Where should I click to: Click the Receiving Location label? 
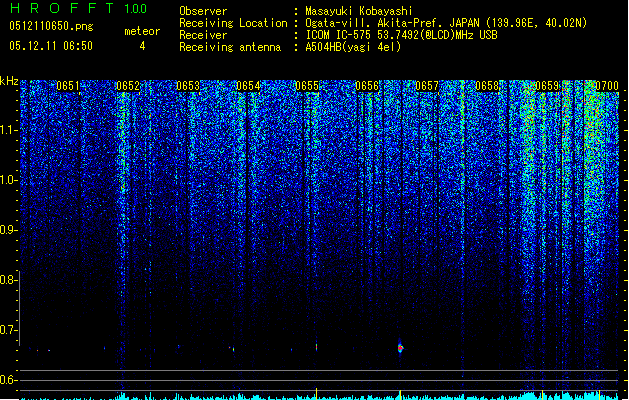[x=233, y=23]
